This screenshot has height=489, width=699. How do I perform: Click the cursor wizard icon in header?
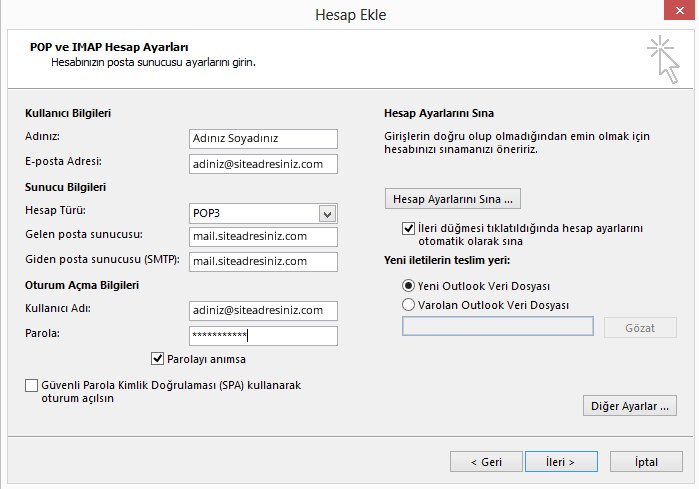click(663, 59)
